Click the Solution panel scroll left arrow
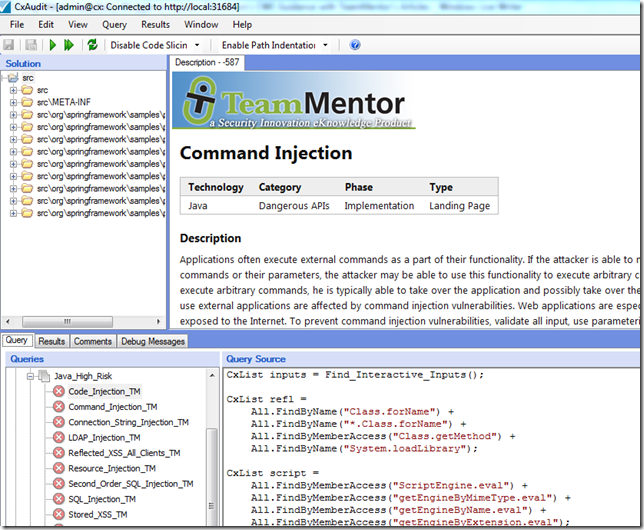The image size is (644, 530). point(7,321)
